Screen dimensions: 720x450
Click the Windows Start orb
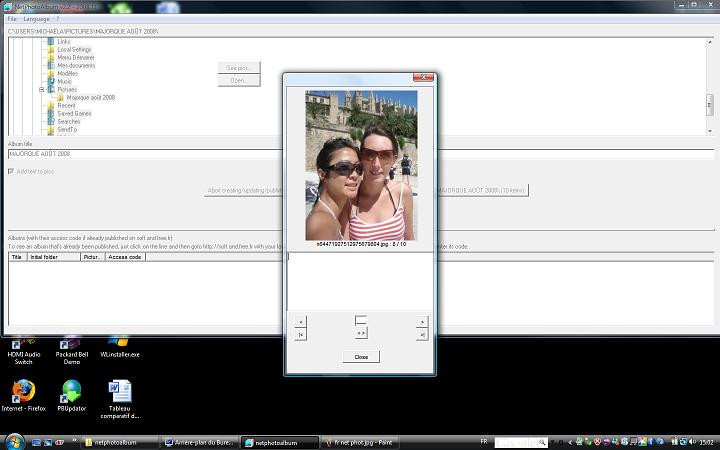(14, 442)
